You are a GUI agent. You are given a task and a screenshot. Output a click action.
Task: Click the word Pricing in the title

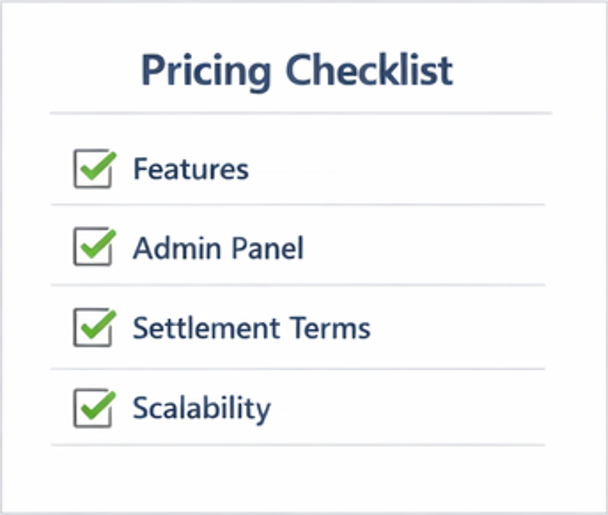(208, 71)
